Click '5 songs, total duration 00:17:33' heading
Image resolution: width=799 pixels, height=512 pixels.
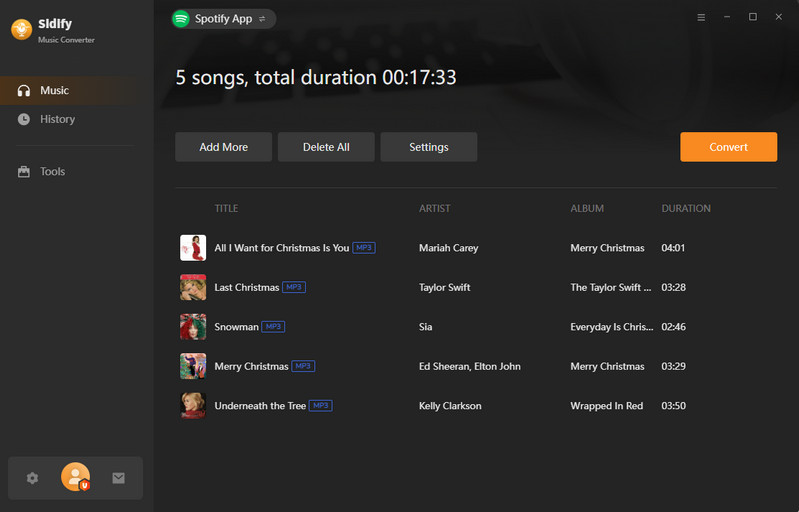316,78
